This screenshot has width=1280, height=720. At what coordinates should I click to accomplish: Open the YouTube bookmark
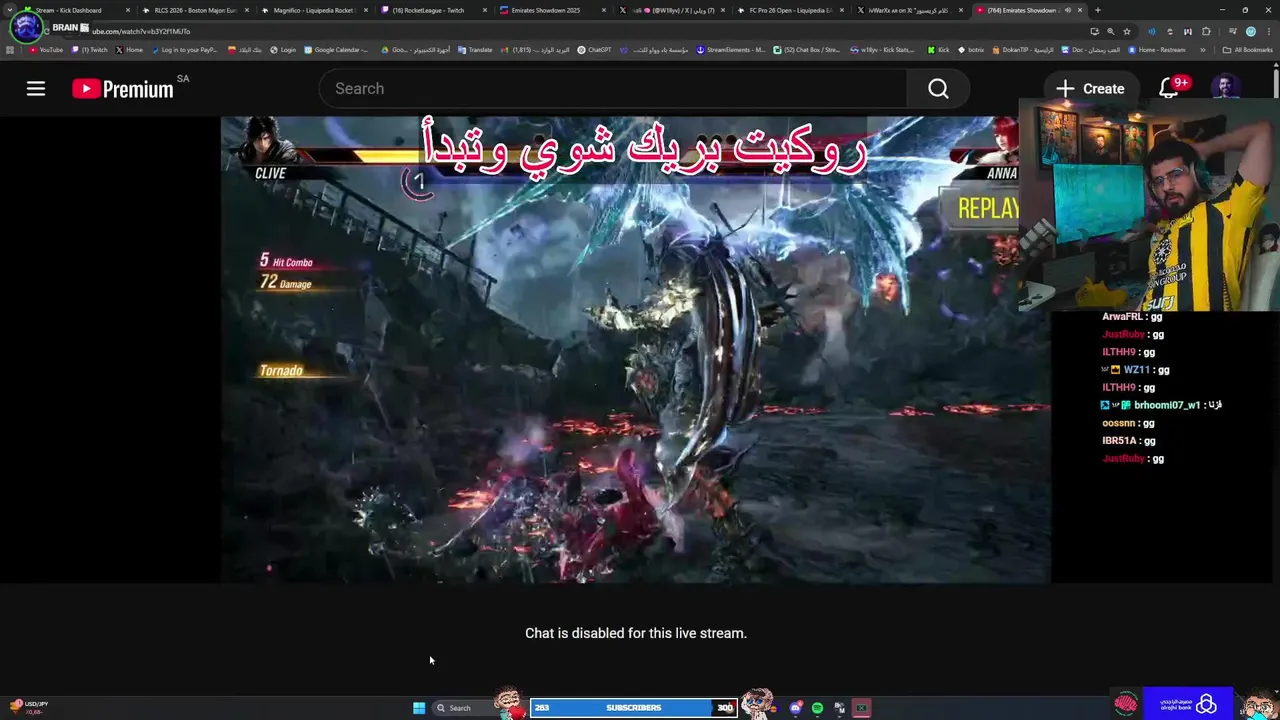(x=46, y=49)
